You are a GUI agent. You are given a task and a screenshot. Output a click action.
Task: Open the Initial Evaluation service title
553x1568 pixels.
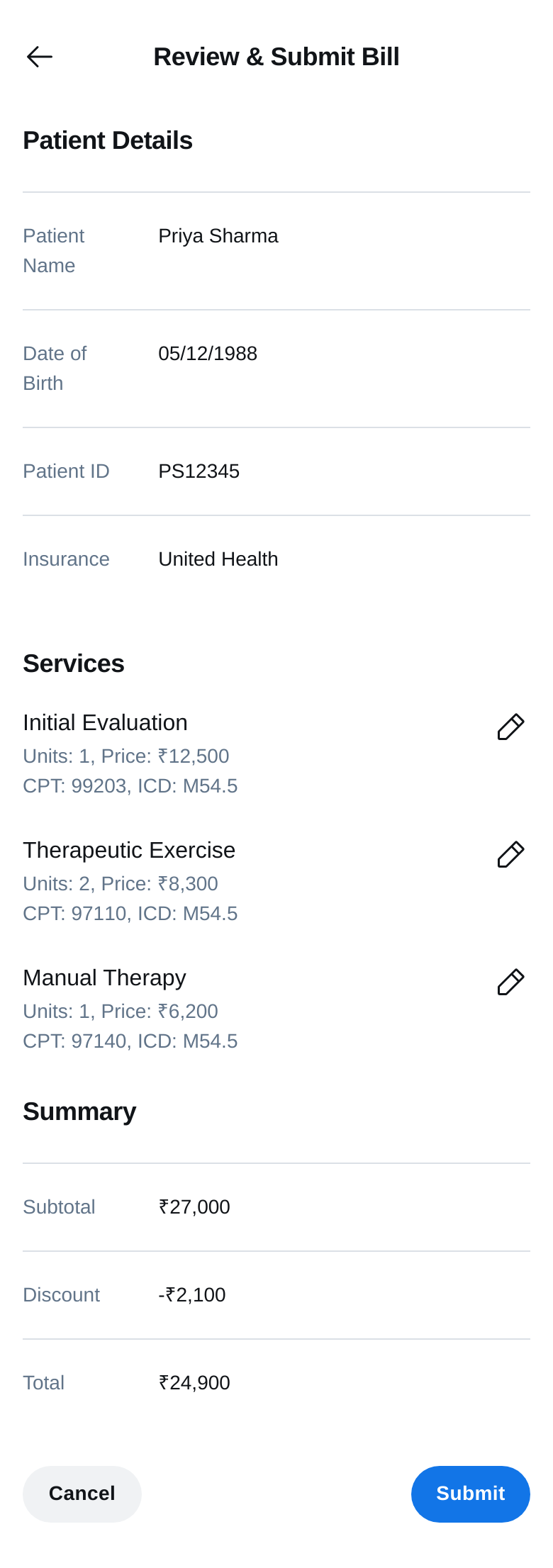105,722
